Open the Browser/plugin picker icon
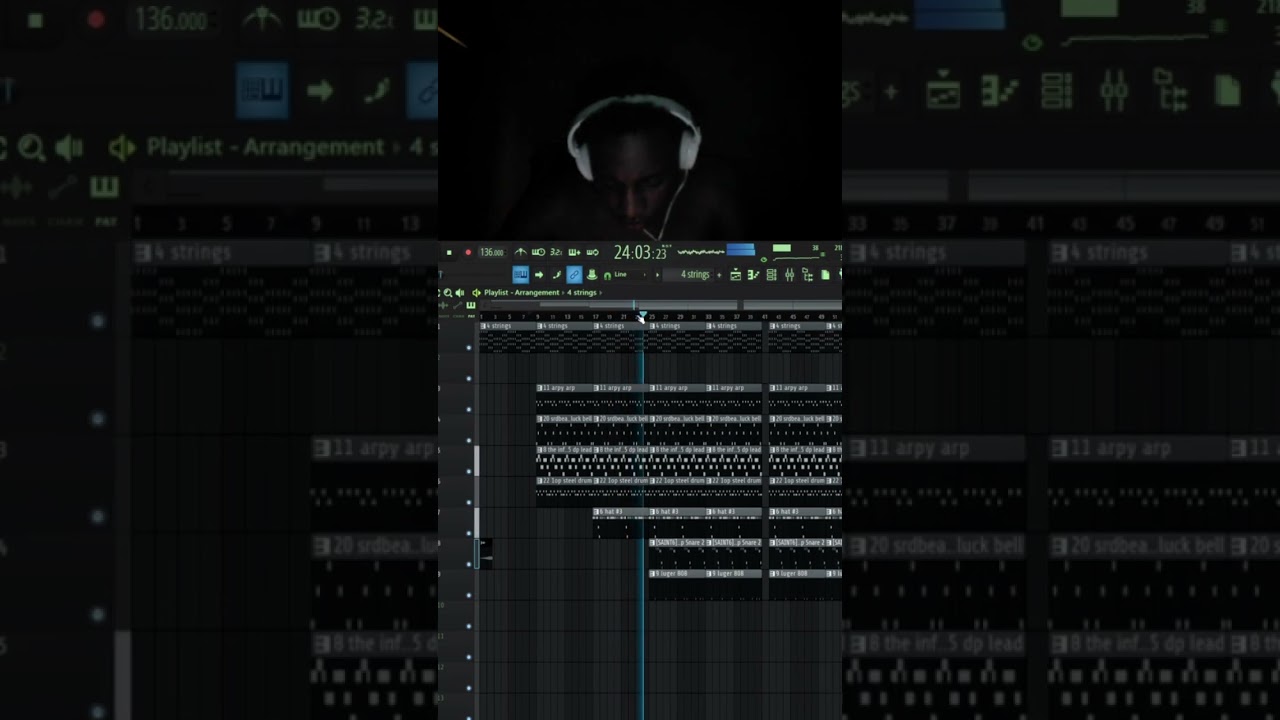The image size is (1280, 720). pos(807,275)
